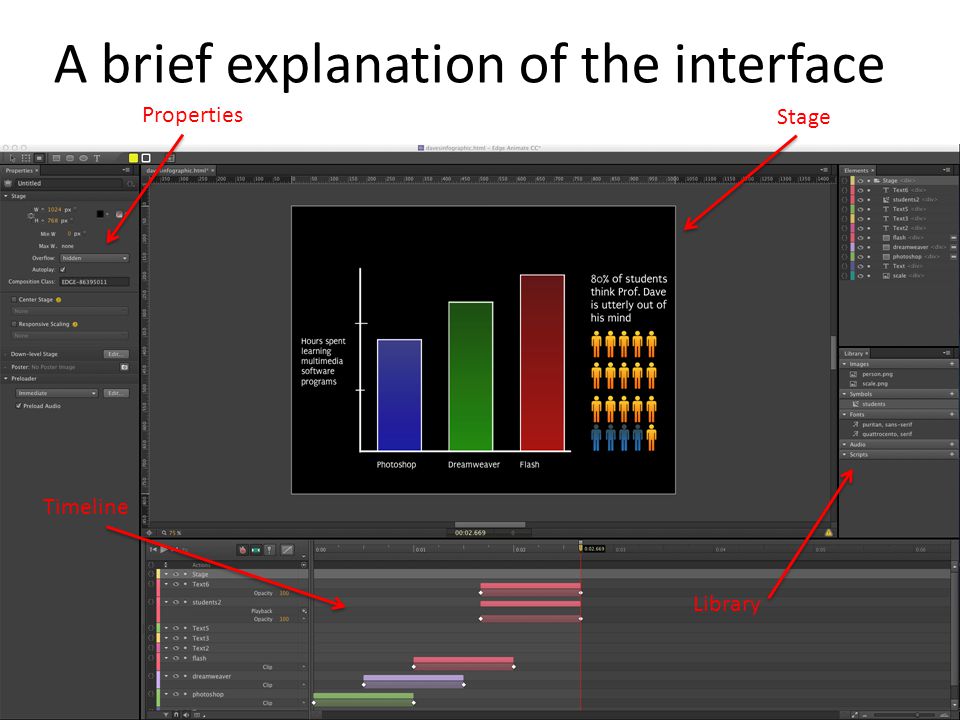This screenshot has height=720, width=960.
Task: Select dreamweaver in the Elements panel
Action: point(910,247)
